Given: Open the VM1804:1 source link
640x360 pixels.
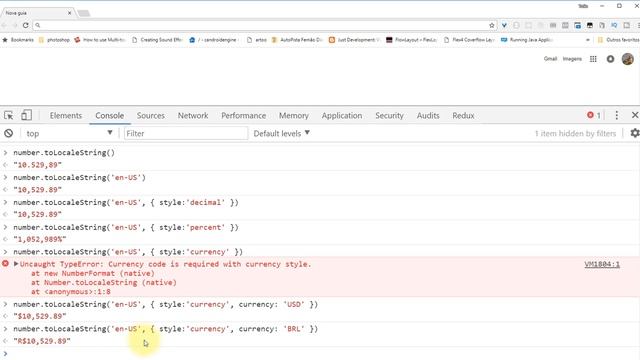Looking at the screenshot, I should tap(602, 264).
